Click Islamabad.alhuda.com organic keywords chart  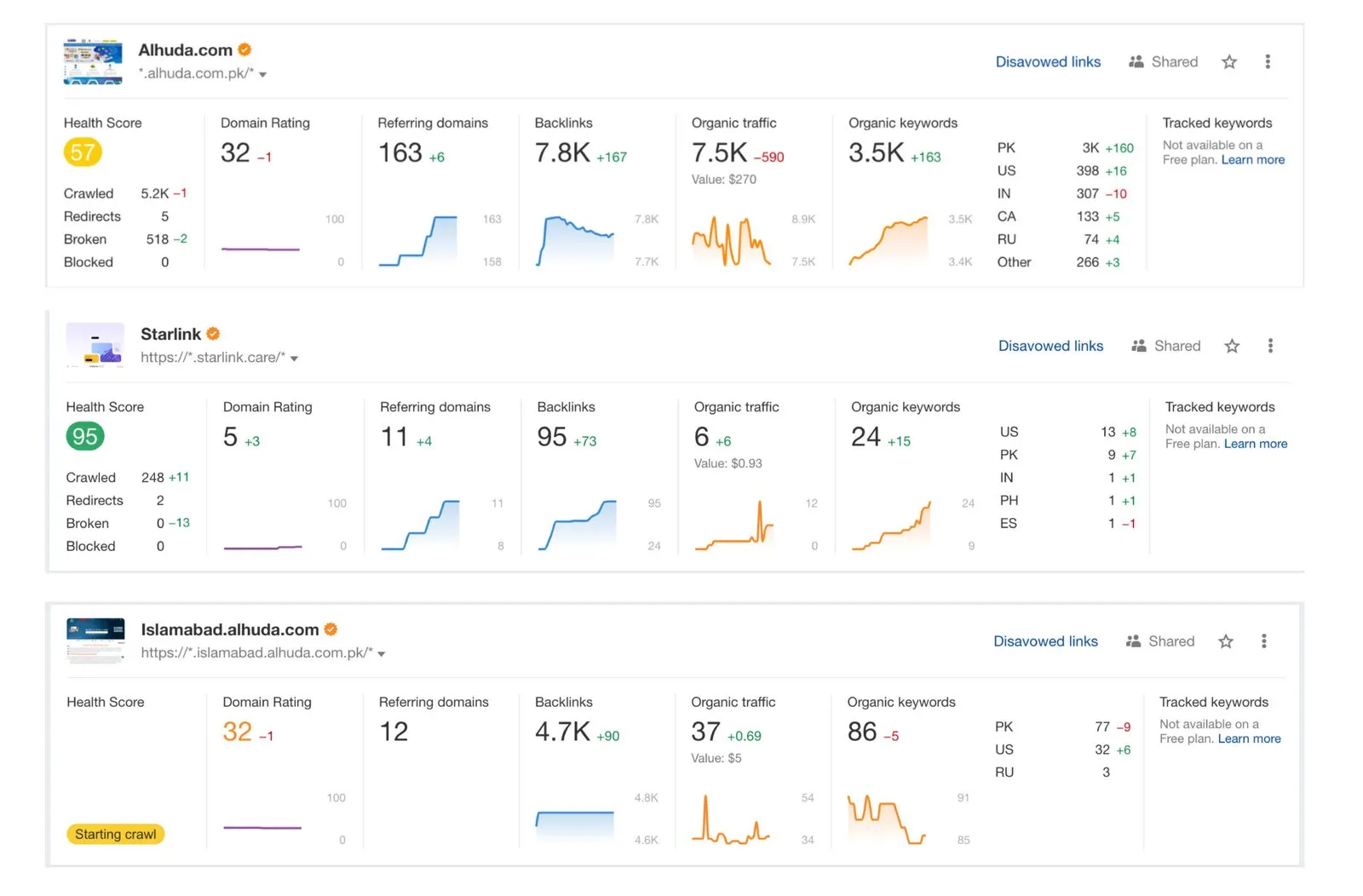point(887,818)
